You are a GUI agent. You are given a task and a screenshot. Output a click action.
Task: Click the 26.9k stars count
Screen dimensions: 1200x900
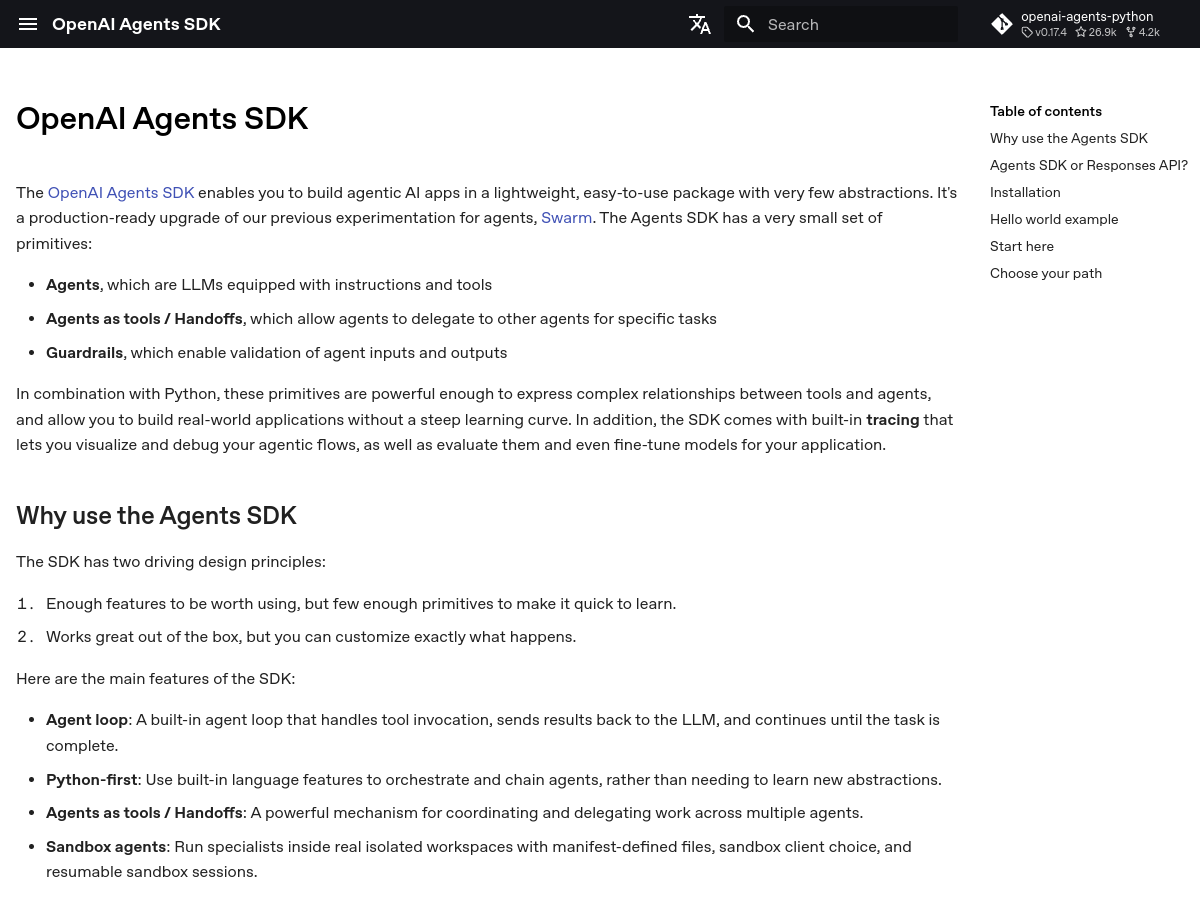[1096, 32]
